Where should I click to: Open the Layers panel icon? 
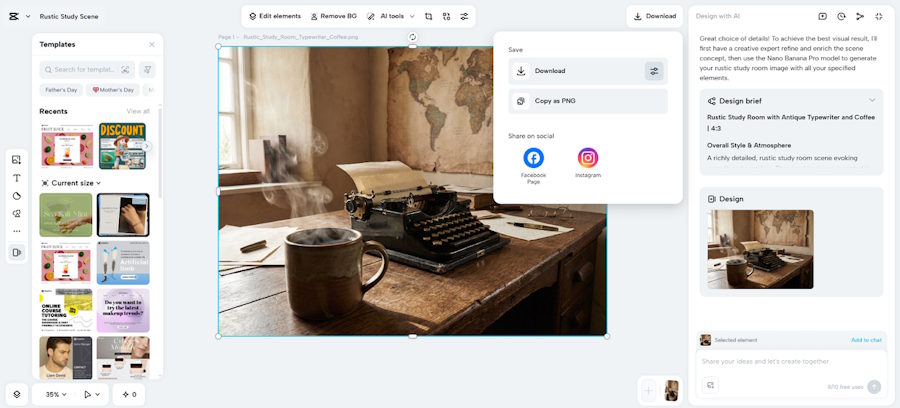(17, 394)
